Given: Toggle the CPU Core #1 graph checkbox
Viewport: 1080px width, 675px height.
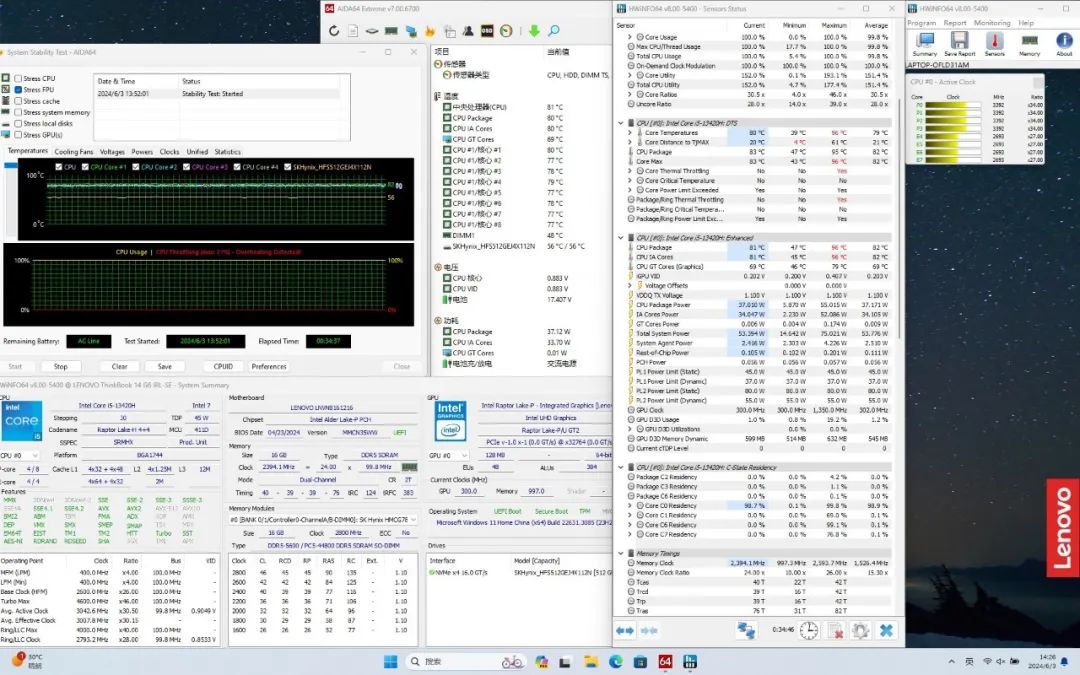Looking at the screenshot, I should pyautogui.click(x=85, y=167).
